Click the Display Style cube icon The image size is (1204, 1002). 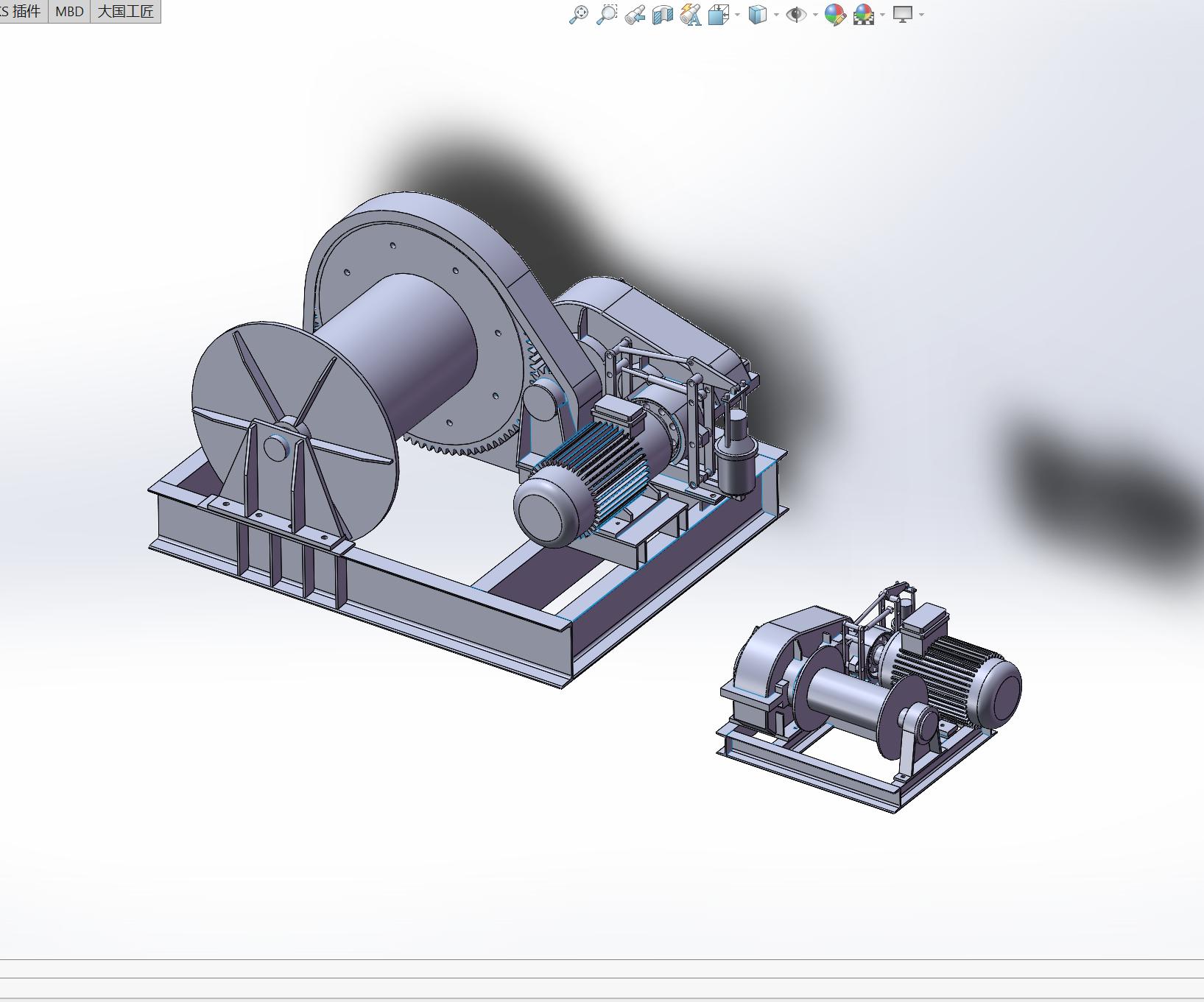(757, 15)
